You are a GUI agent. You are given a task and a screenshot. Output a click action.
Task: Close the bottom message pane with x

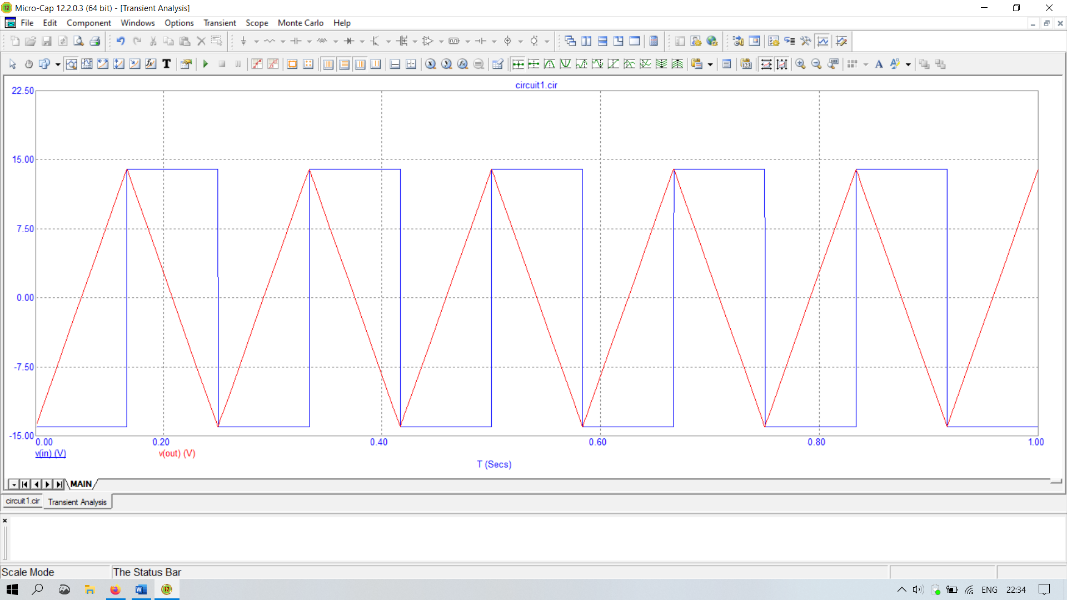[x=4, y=520]
